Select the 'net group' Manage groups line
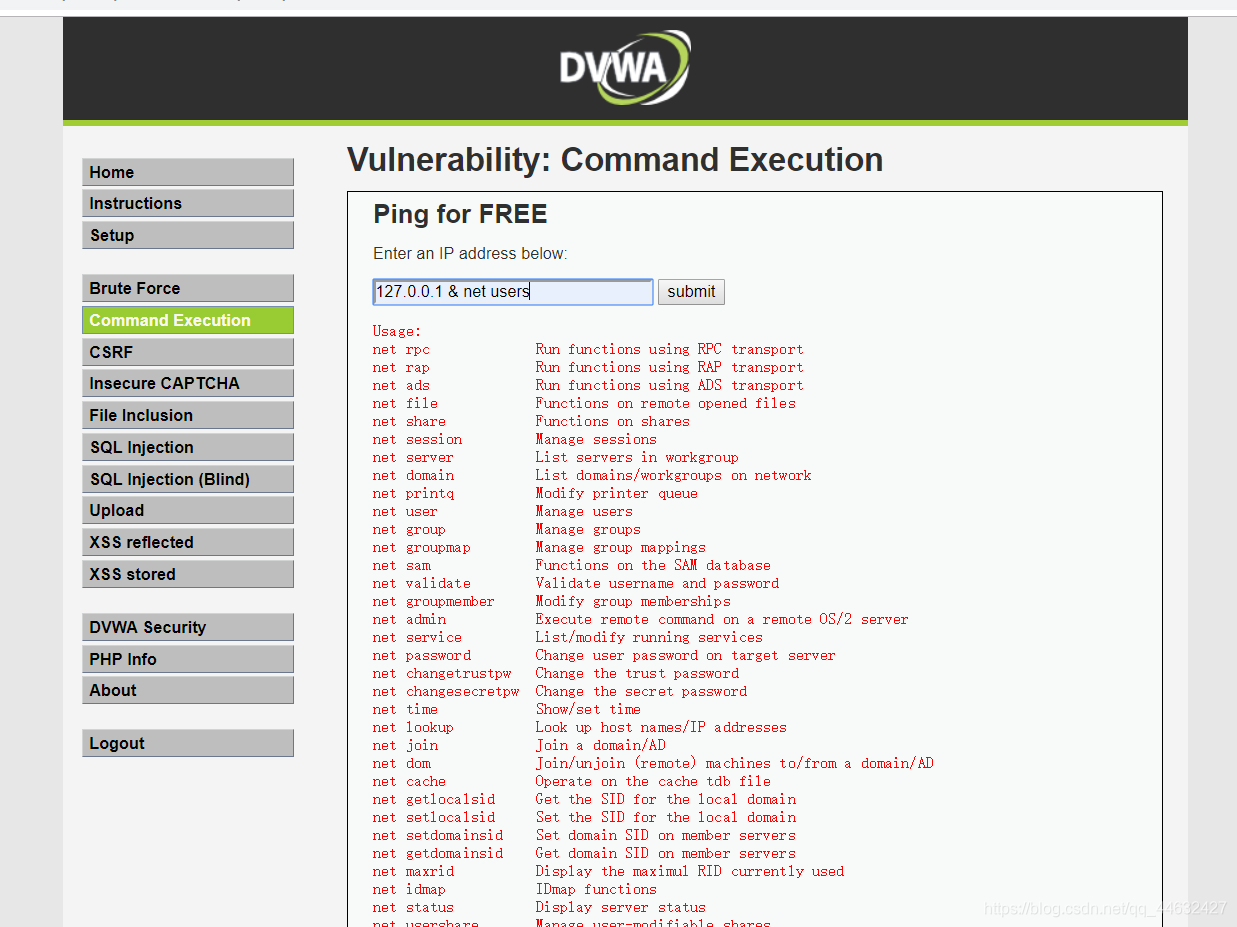Image resolution: width=1237 pixels, height=927 pixels. point(506,529)
